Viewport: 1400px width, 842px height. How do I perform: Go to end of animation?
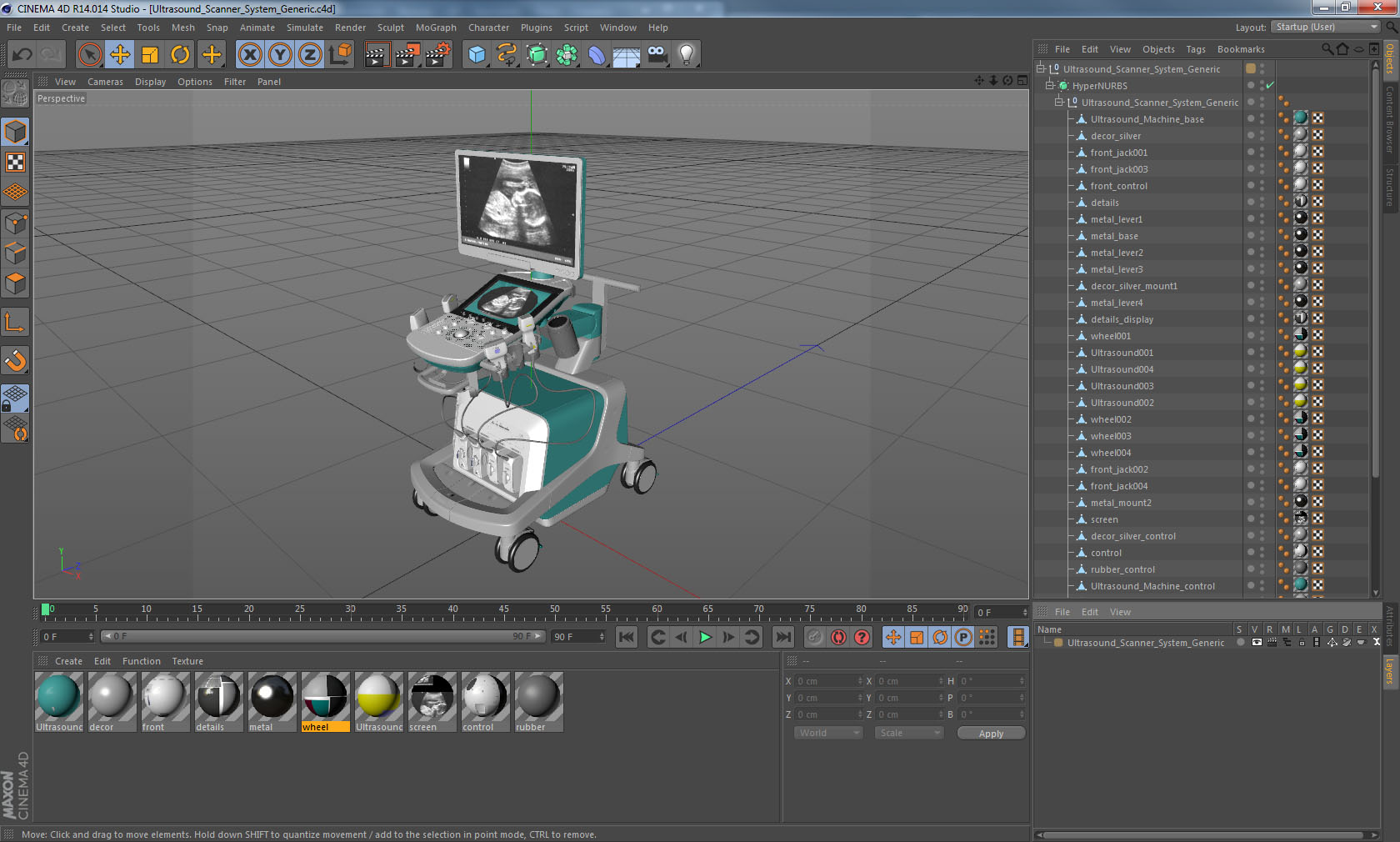pos(783,637)
